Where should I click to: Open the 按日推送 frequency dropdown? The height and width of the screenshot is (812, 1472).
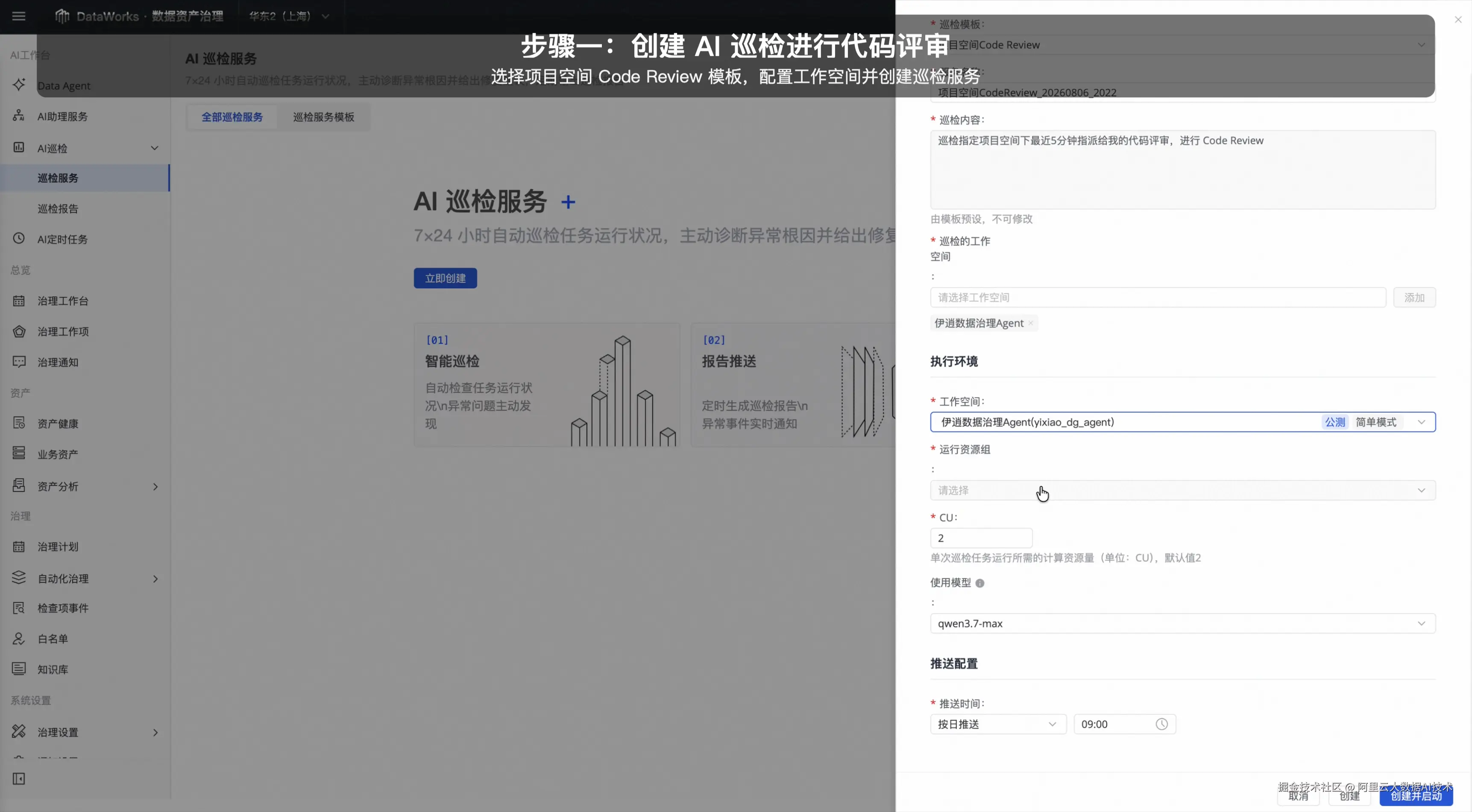[x=998, y=724]
